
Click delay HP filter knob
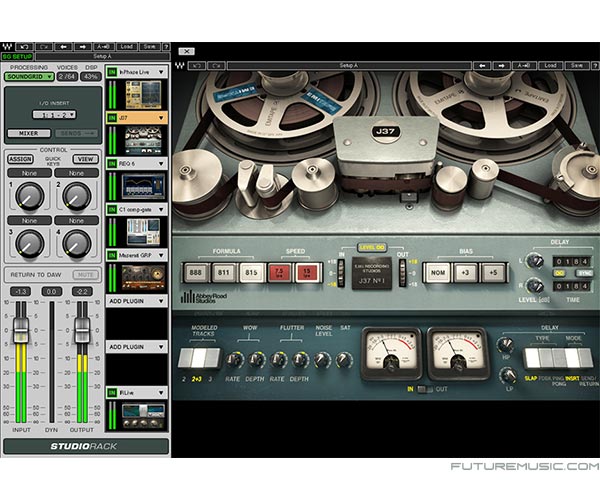coord(505,345)
